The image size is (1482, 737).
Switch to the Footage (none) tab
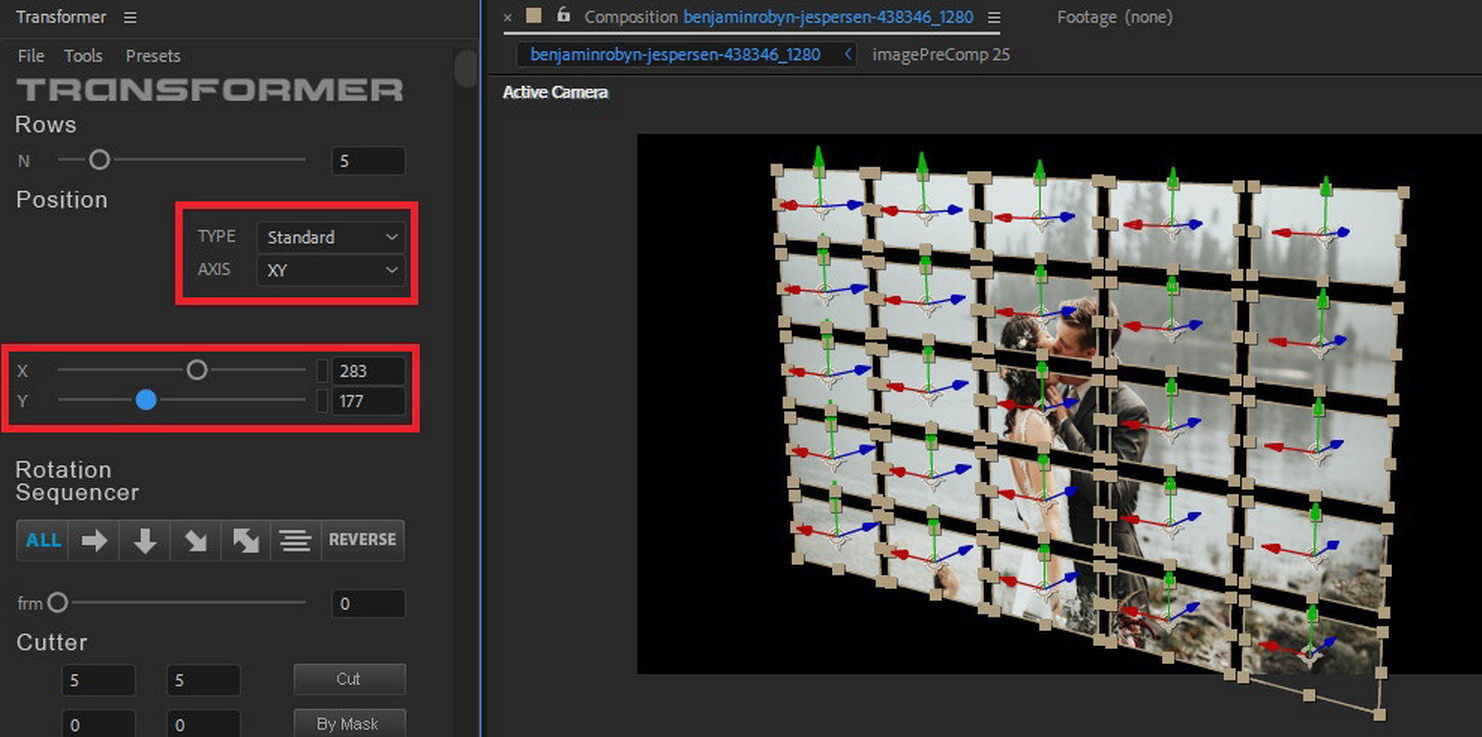(x=1114, y=17)
